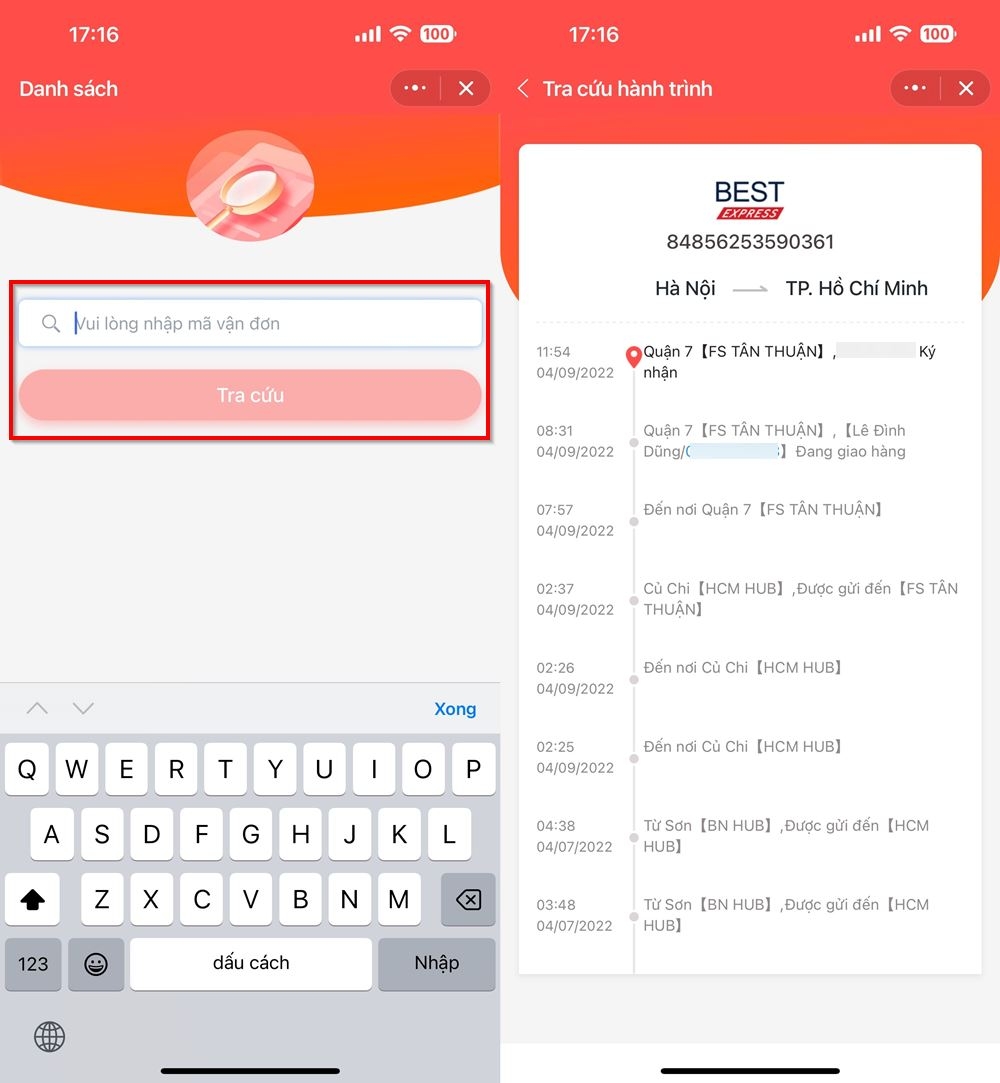1000x1083 pixels.
Task: Tap Xong to dismiss the keyboard
Action: click(455, 708)
